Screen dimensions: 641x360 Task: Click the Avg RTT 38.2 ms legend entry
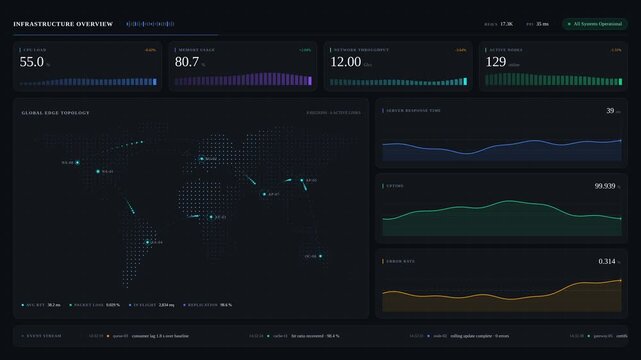41,305
